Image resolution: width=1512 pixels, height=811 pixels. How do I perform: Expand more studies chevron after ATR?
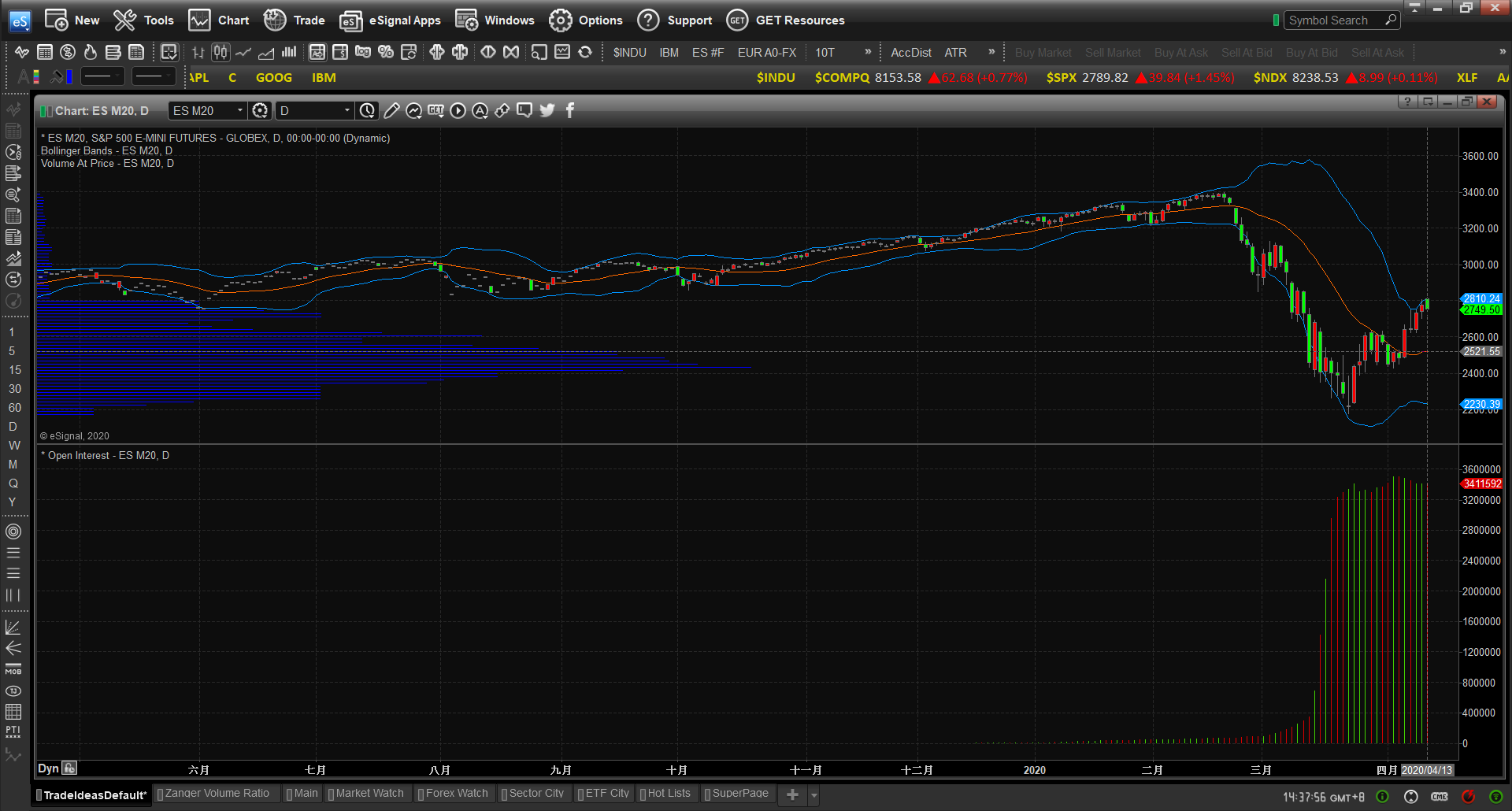tap(991, 52)
